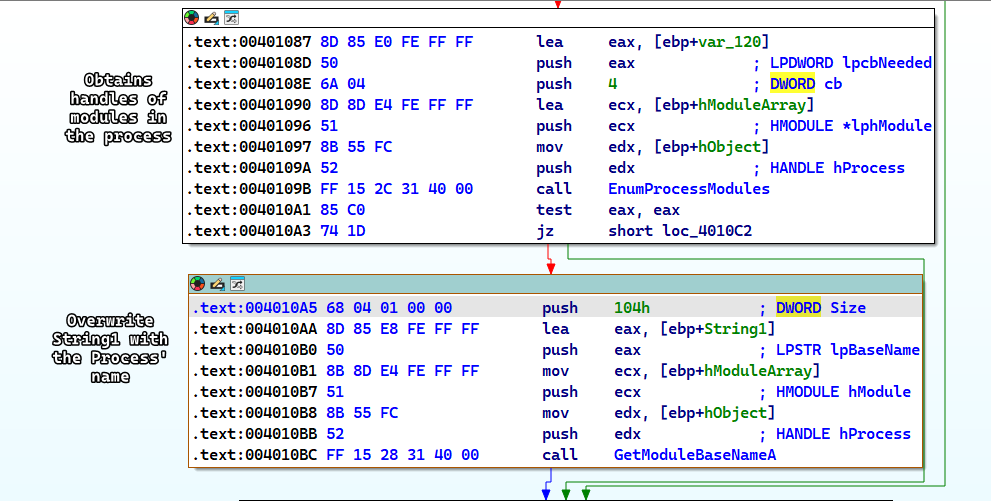Image resolution: width=991 pixels, height=501 pixels.
Task: Select the highlighted DWORD in push 104h line
Action: pos(797,308)
